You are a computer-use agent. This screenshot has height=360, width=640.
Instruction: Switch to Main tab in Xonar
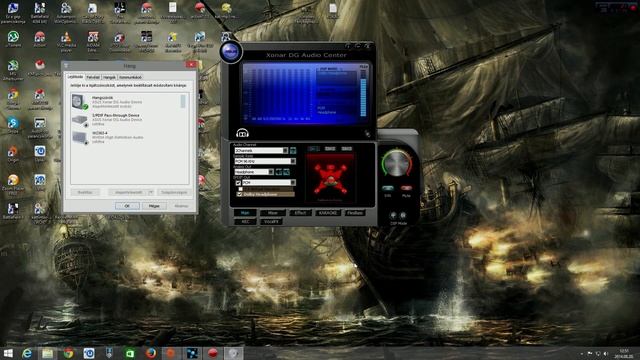point(245,213)
